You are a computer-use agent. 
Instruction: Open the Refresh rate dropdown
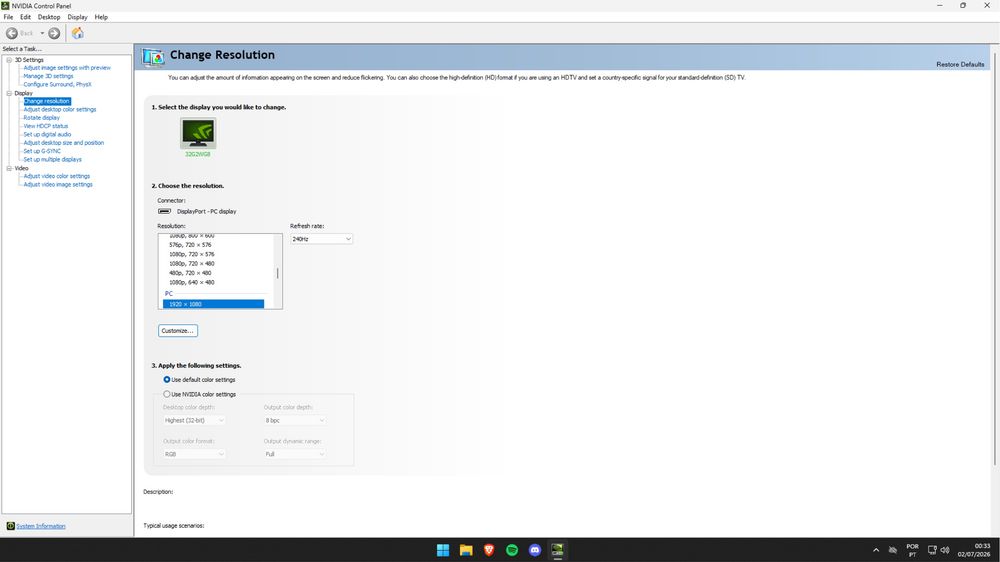click(321, 239)
